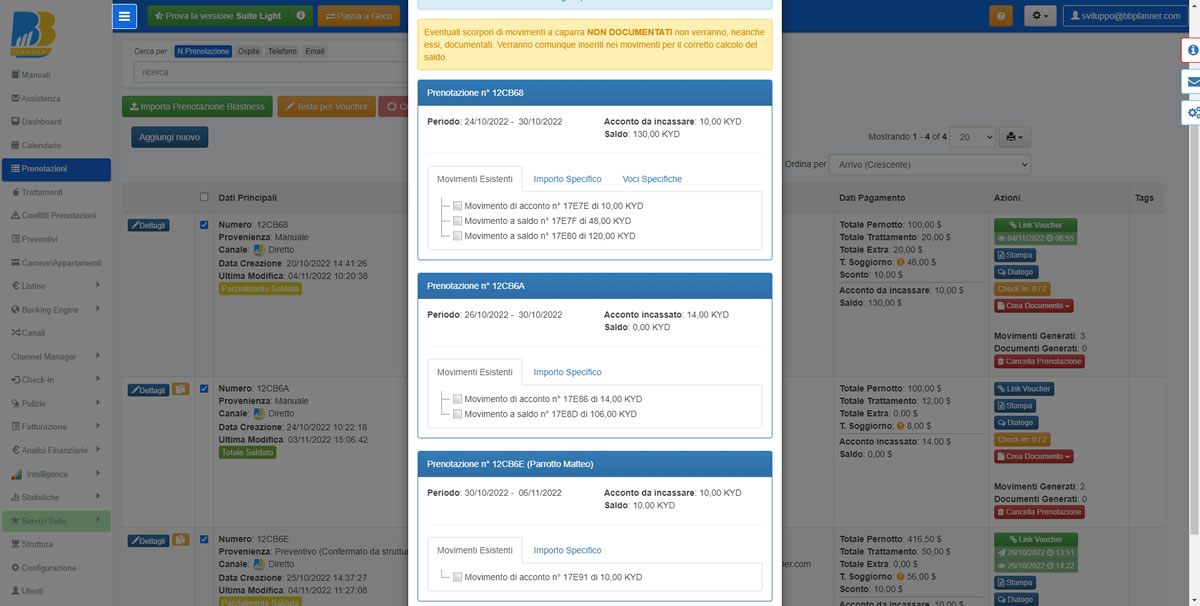Check Movimento di acconto n° 17E7E checkbox
This screenshot has width=1200, height=606.
click(457, 206)
